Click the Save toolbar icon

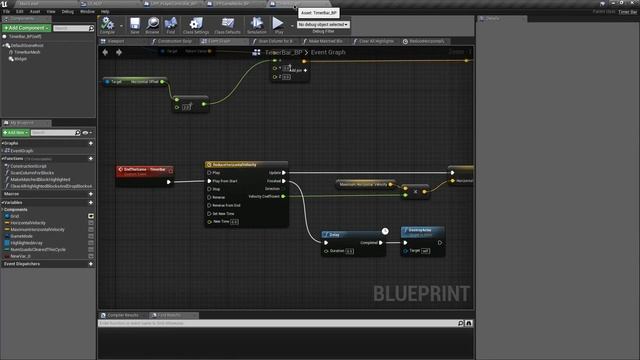135,23
